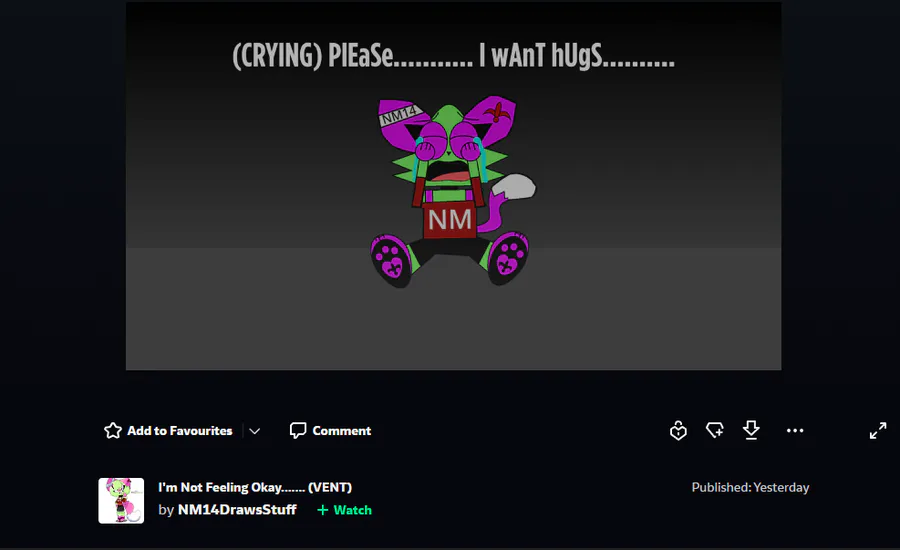The image size is (900, 550).
Task: Click the NM14 tag on the character's ear
Action: [399, 114]
